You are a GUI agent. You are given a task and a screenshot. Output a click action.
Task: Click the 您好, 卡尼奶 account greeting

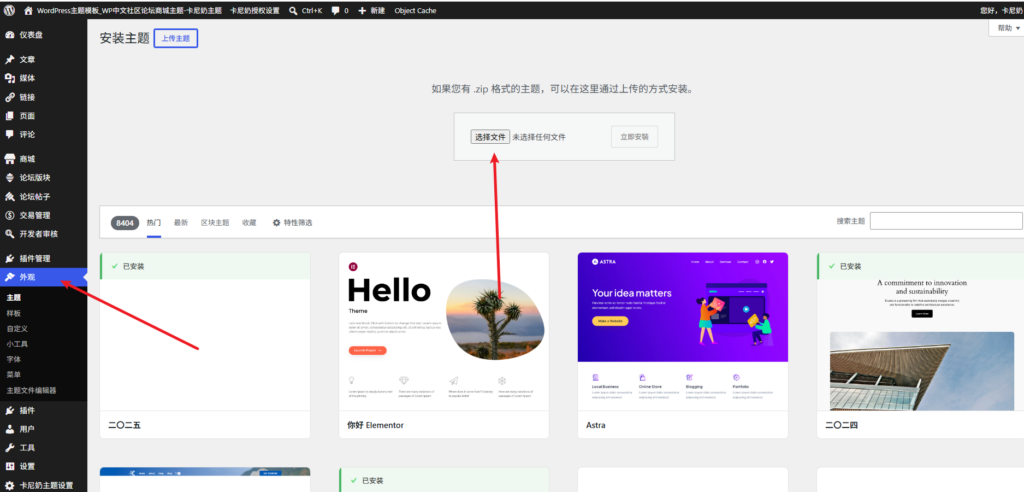pos(1002,10)
